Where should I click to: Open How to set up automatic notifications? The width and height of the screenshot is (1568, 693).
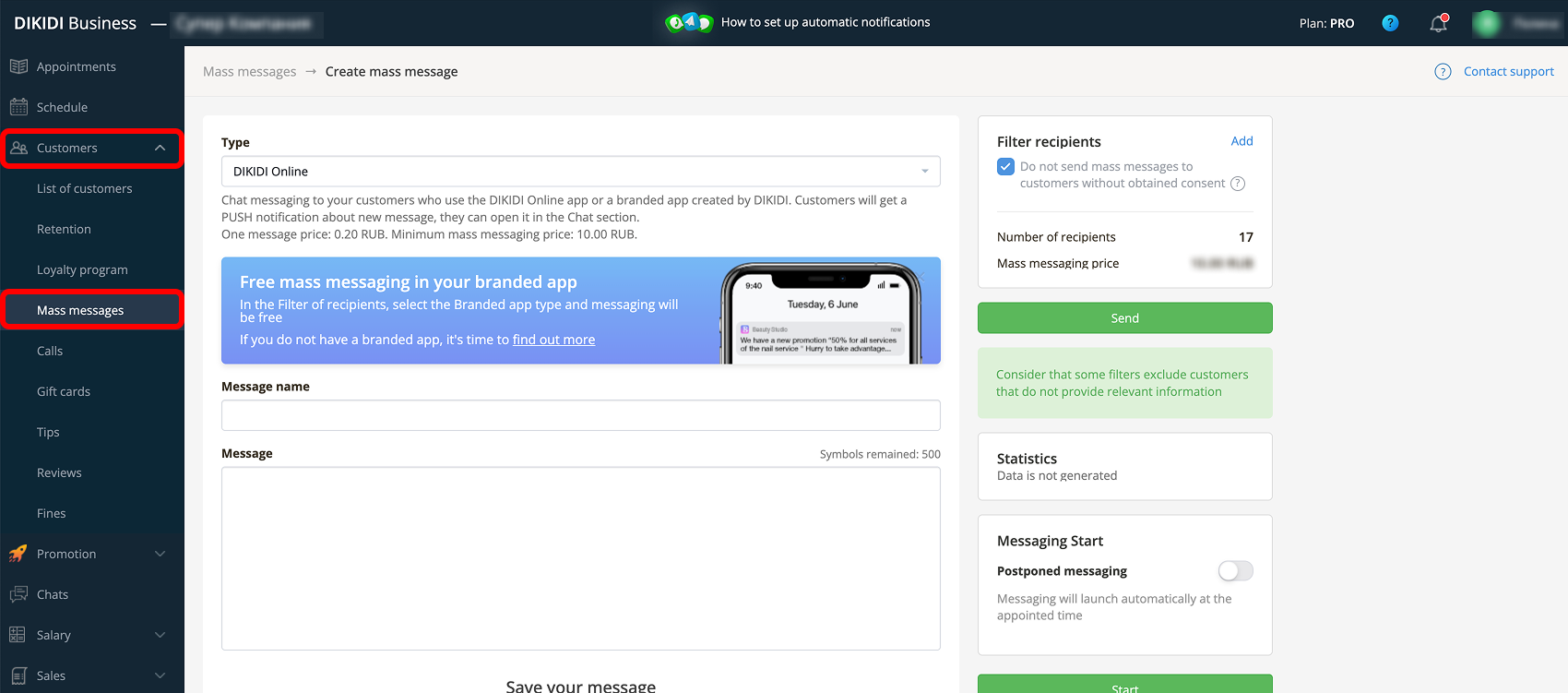click(826, 22)
